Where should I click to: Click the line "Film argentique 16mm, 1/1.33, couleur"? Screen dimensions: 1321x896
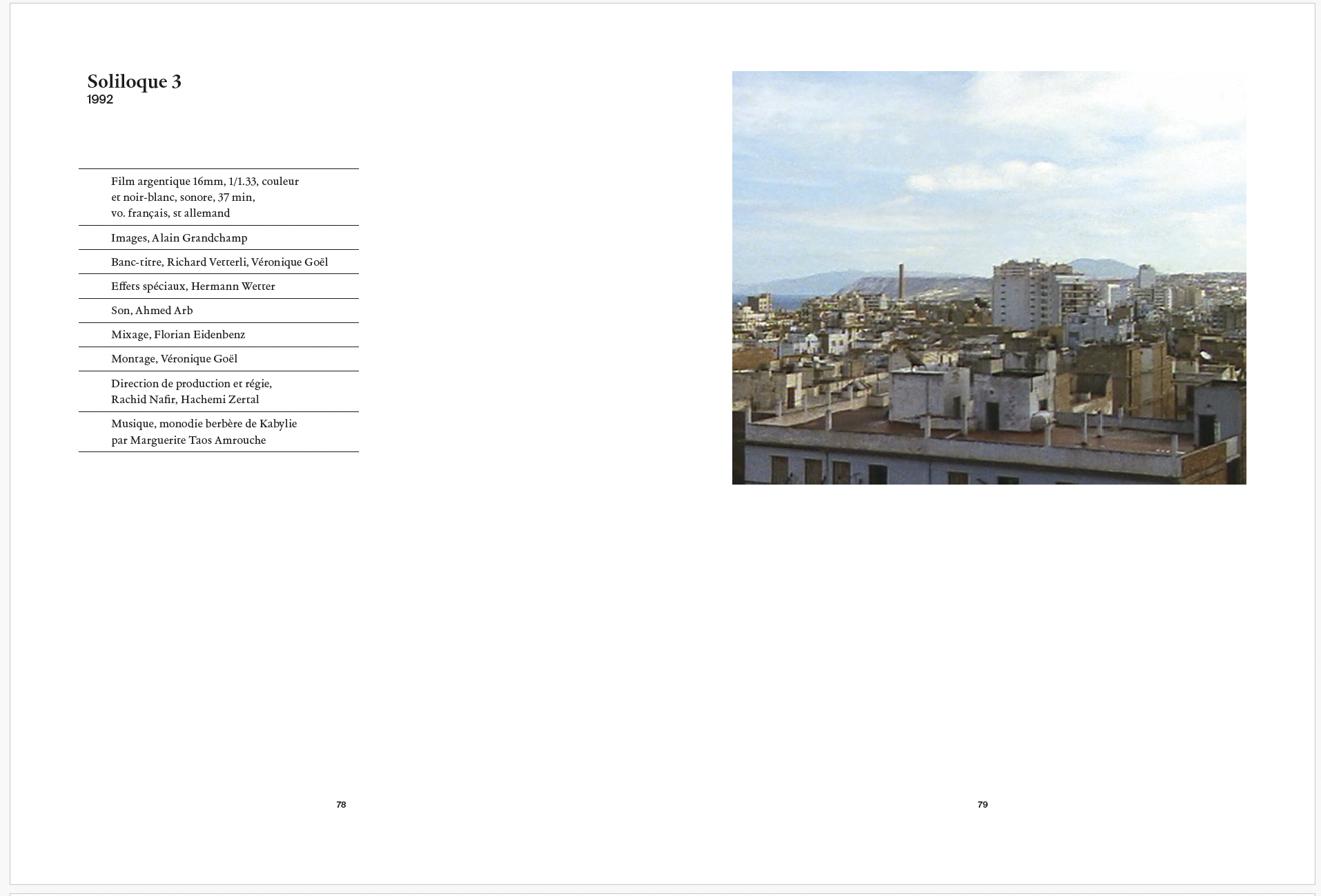pos(205,182)
